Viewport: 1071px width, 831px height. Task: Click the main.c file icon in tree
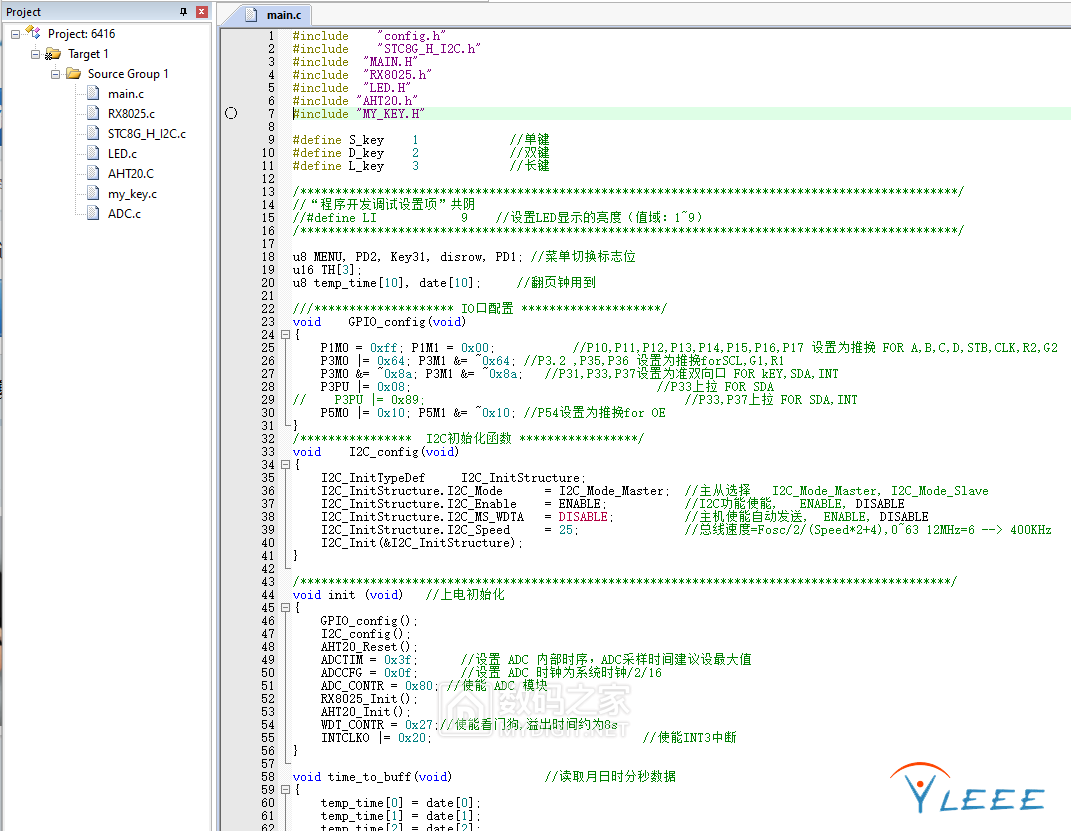pyautogui.click(x=94, y=94)
